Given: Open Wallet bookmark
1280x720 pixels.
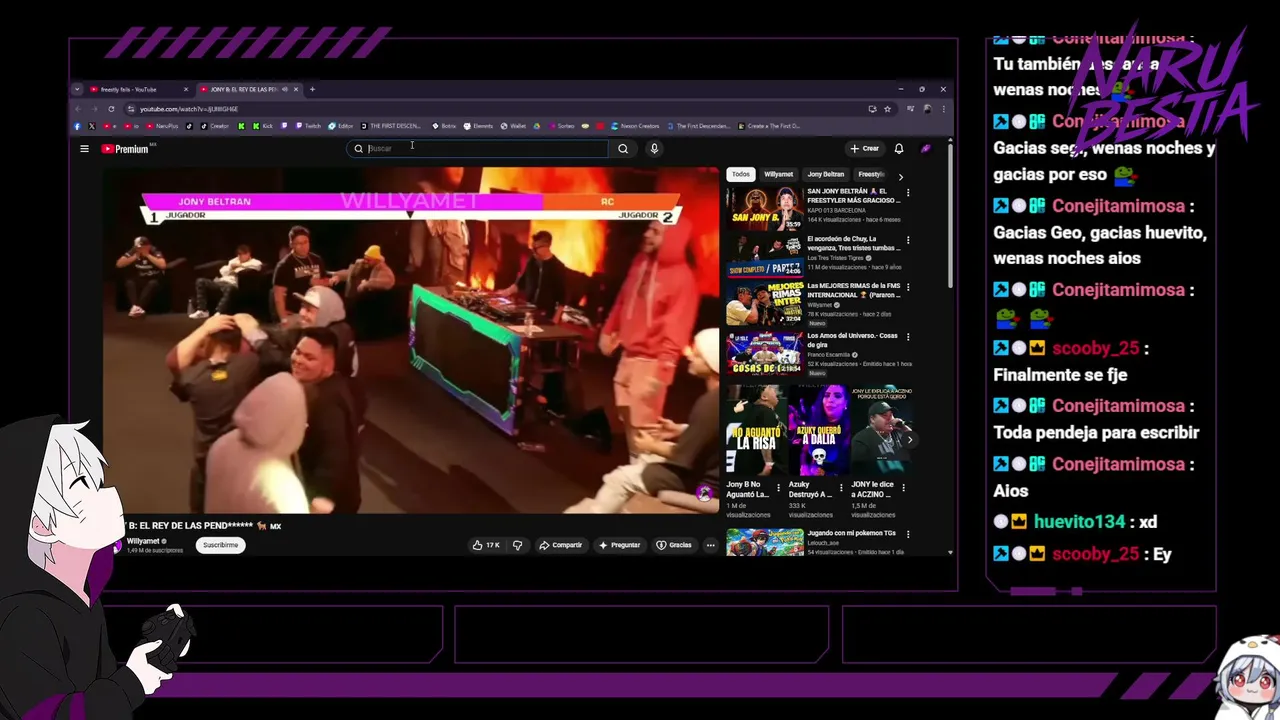Looking at the screenshot, I should 512,126.
